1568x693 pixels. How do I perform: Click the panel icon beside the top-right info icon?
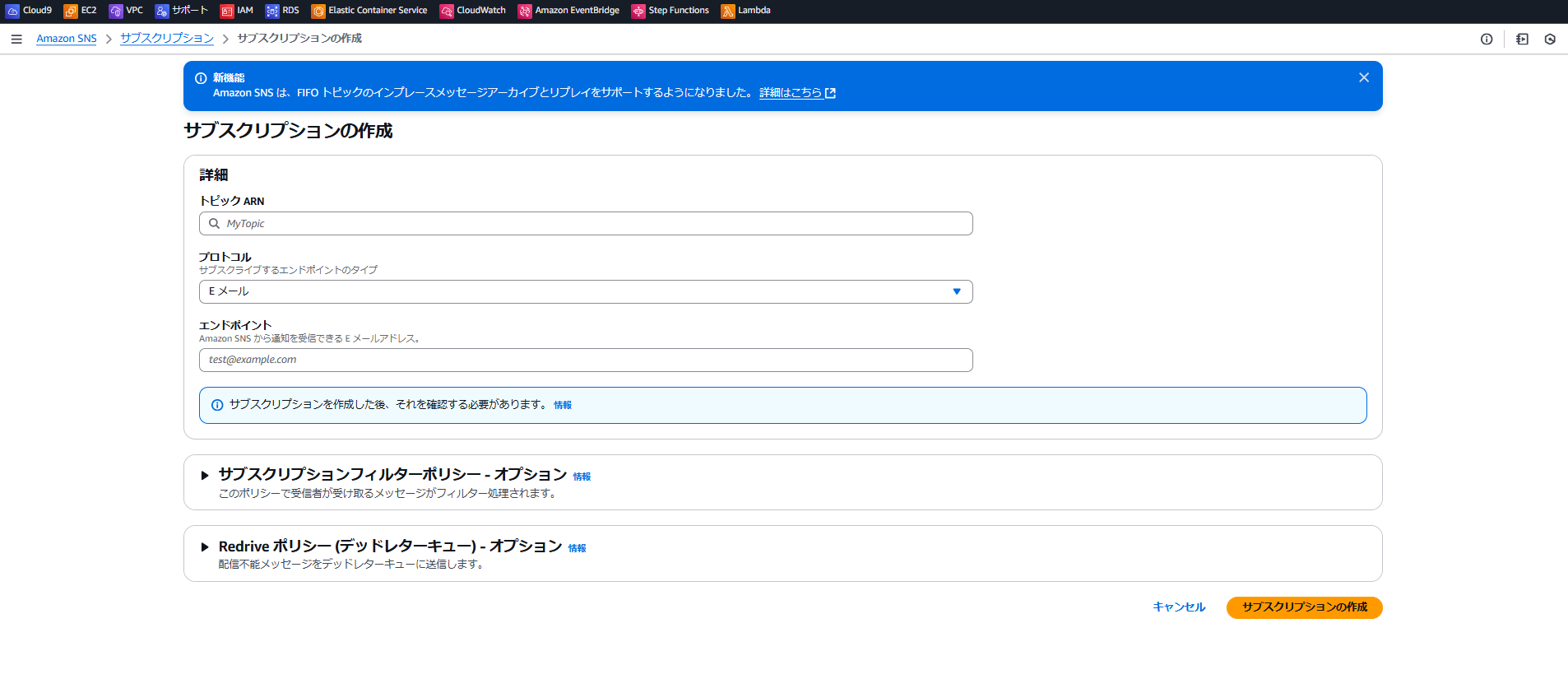click(1522, 39)
